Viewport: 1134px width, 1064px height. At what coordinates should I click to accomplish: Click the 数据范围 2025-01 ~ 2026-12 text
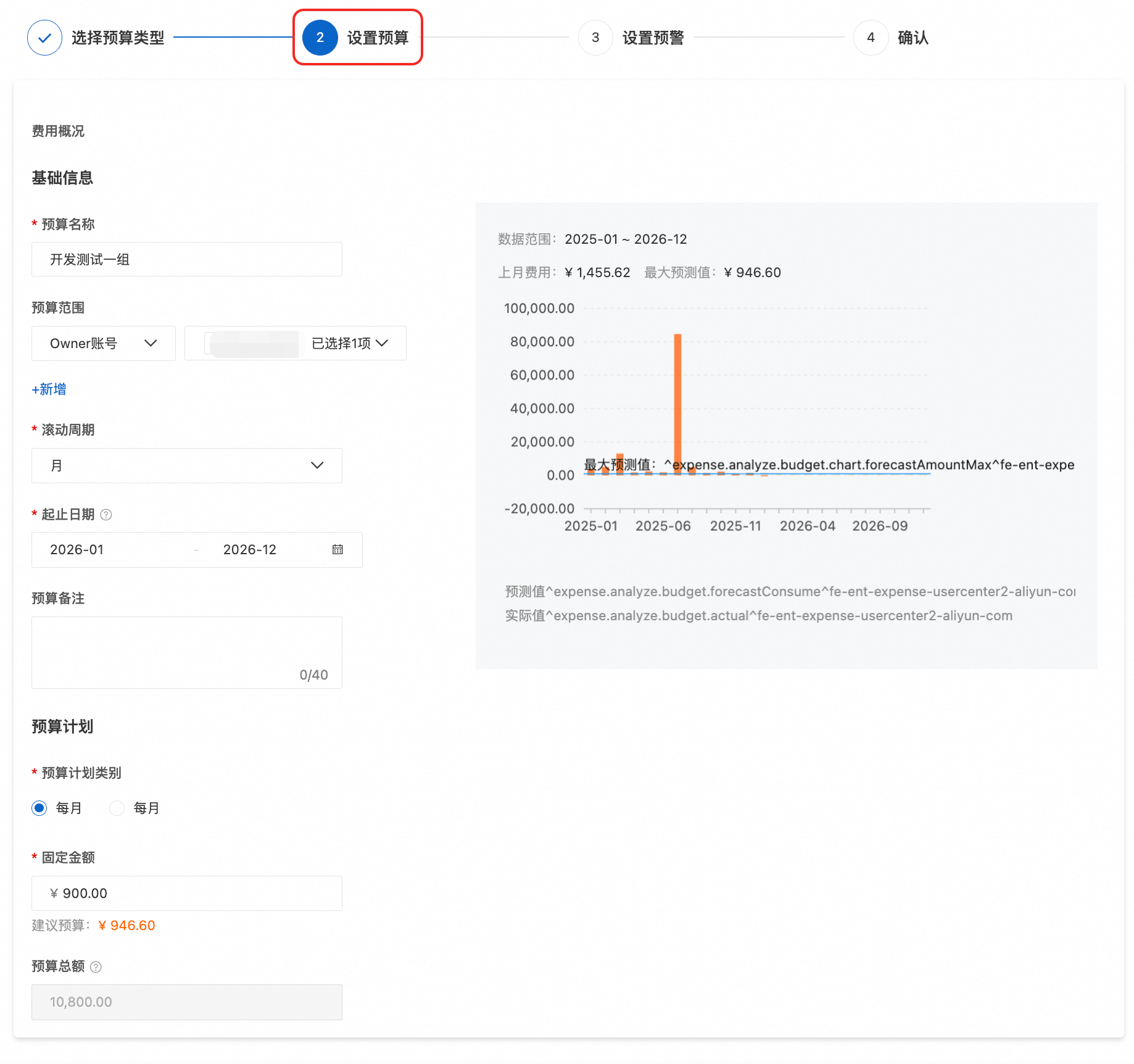click(x=592, y=239)
